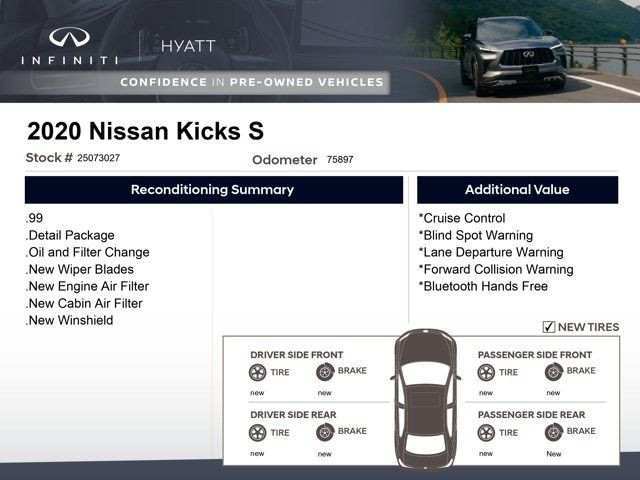Click 'new' under Passenger Side Front tire
Image resolution: width=640 pixels, height=480 pixels.
click(x=486, y=393)
